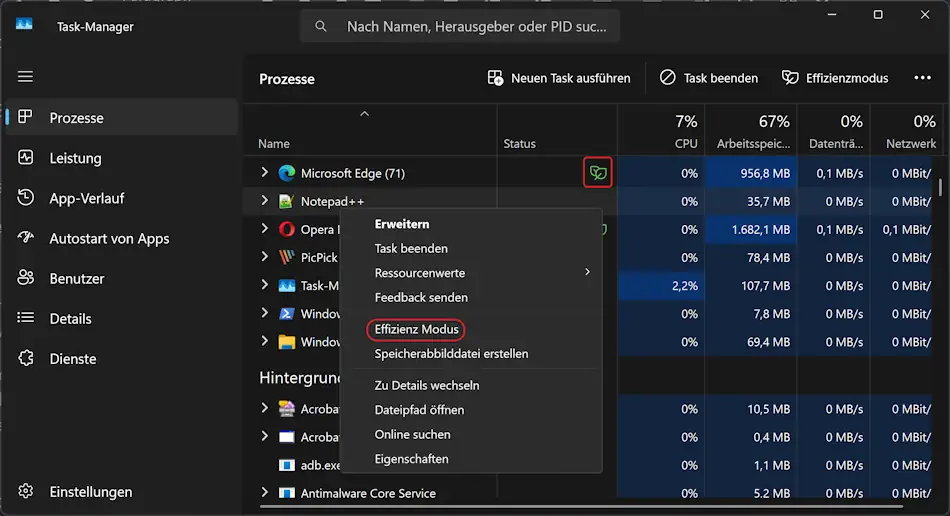The width and height of the screenshot is (950, 516).
Task: Expand the Opera process group
Action: (264, 229)
